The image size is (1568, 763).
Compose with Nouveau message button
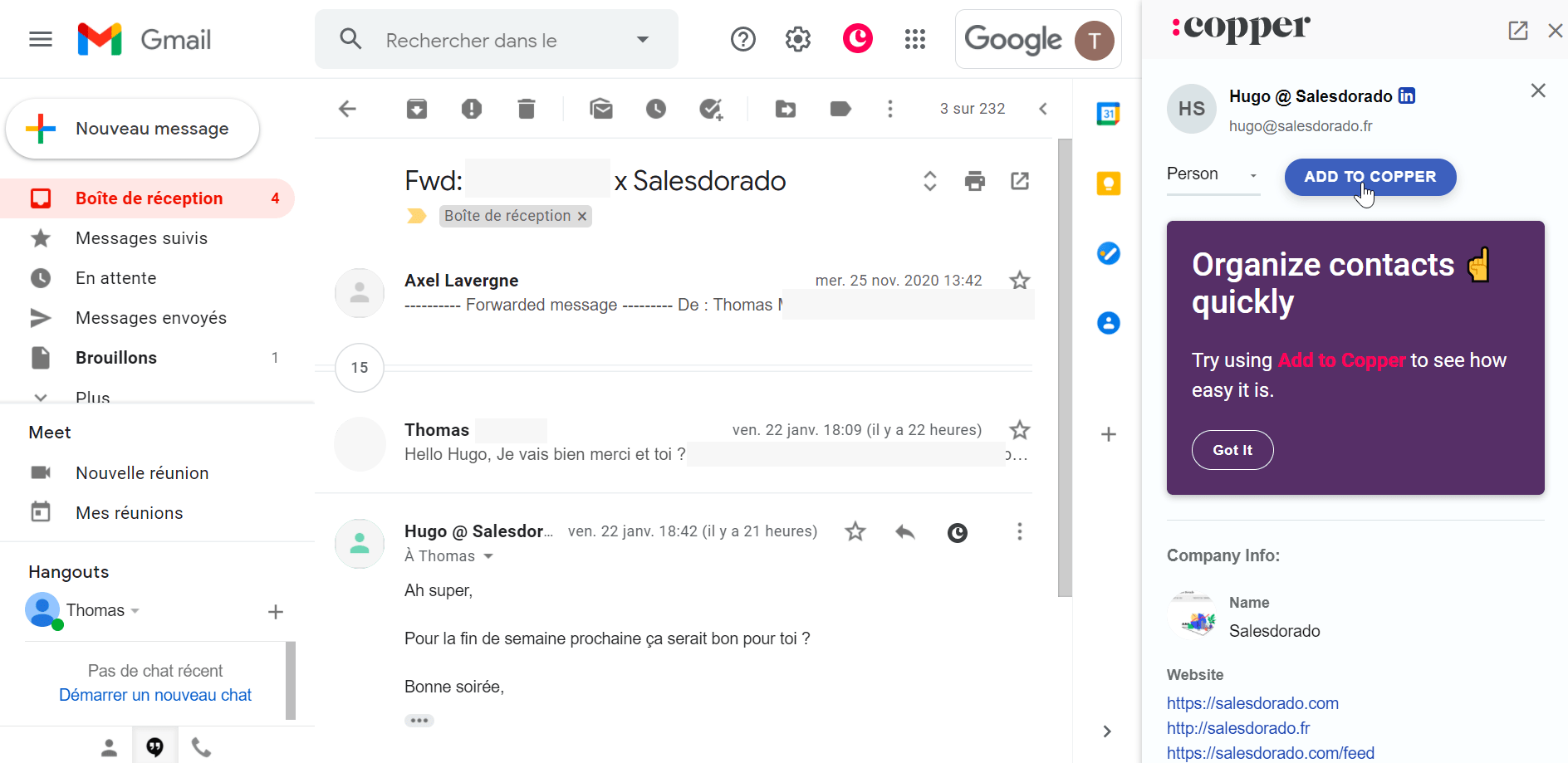click(133, 129)
